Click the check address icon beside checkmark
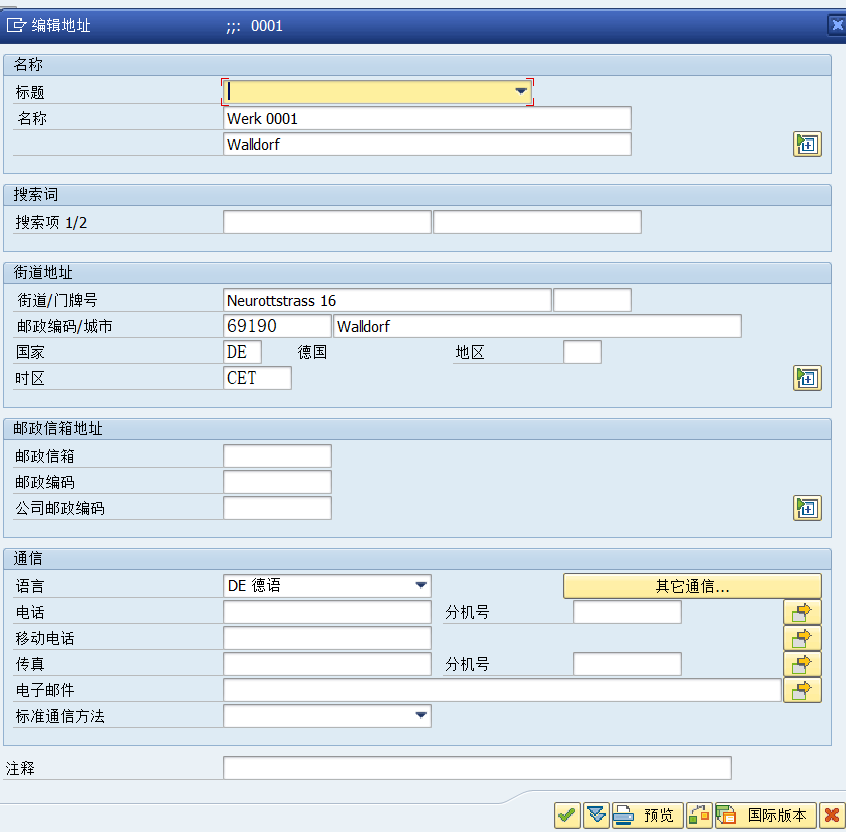The width and height of the screenshot is (846, 832). pyautogui.click(x=596, y=815)
